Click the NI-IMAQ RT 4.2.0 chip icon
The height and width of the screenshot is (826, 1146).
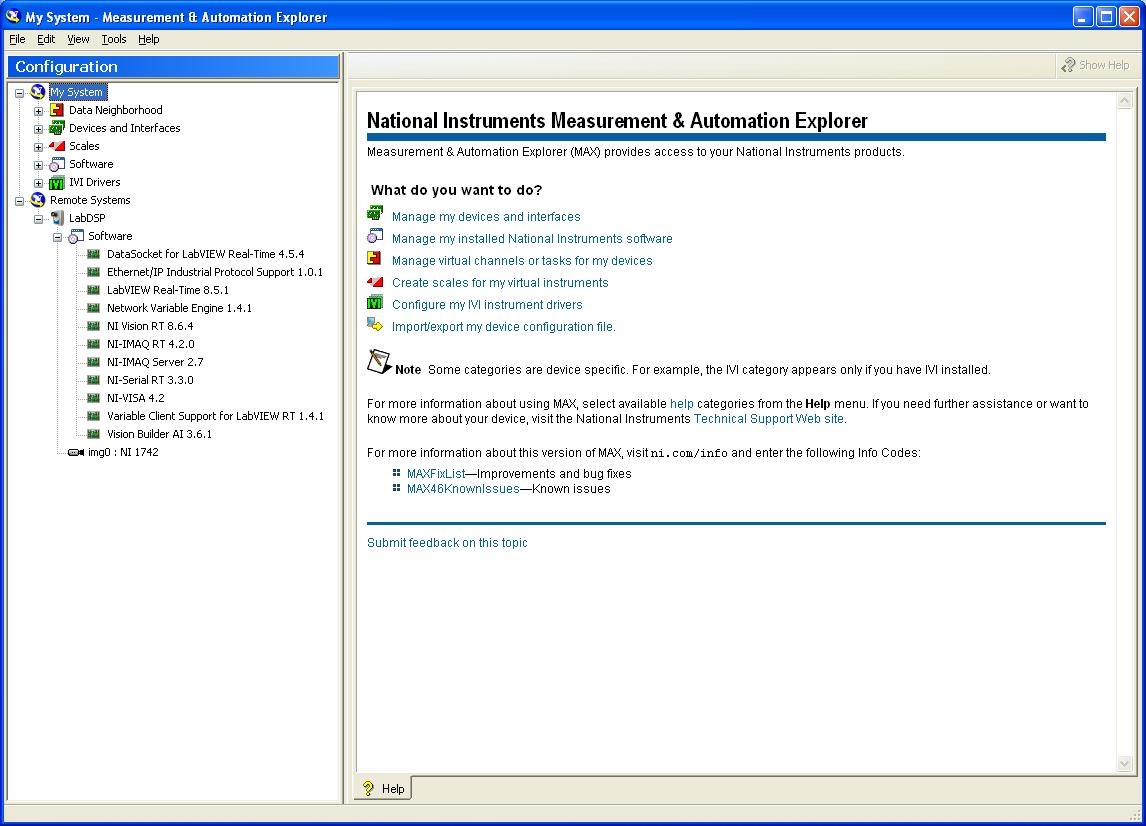[x=94, y=344]
